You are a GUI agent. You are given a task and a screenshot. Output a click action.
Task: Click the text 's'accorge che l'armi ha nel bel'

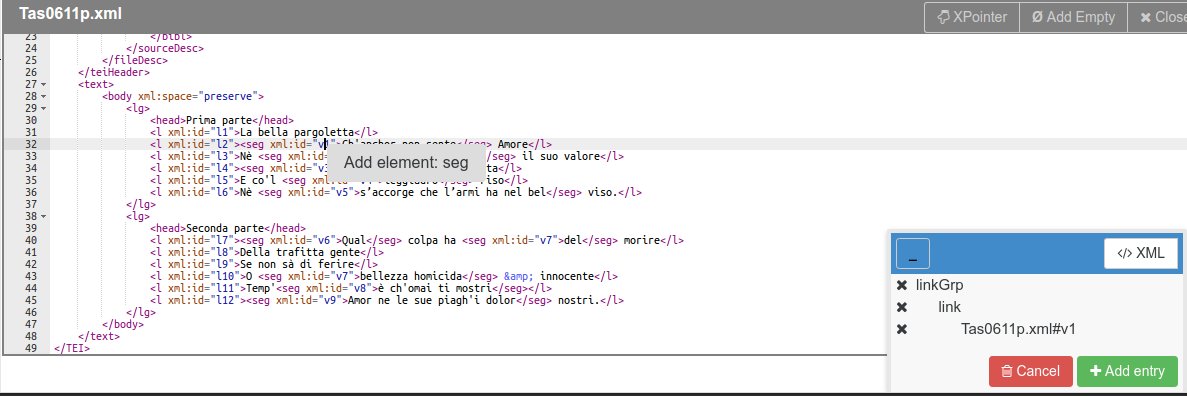click(x=453, y=192)
